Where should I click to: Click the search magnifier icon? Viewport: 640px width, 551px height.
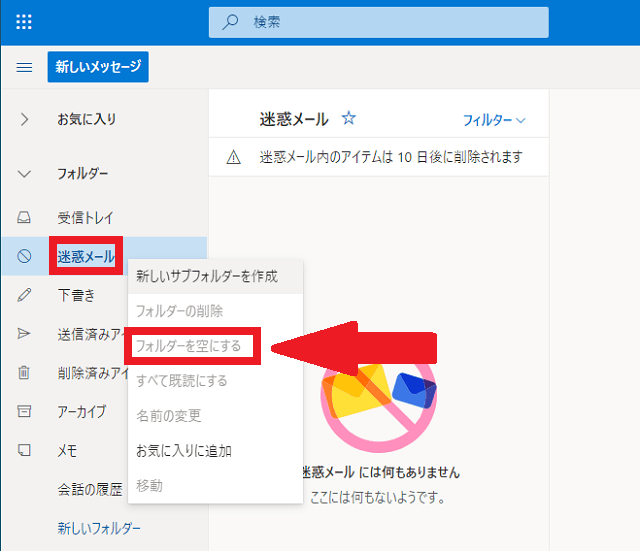pyautogui.click(x=230, y=22)
